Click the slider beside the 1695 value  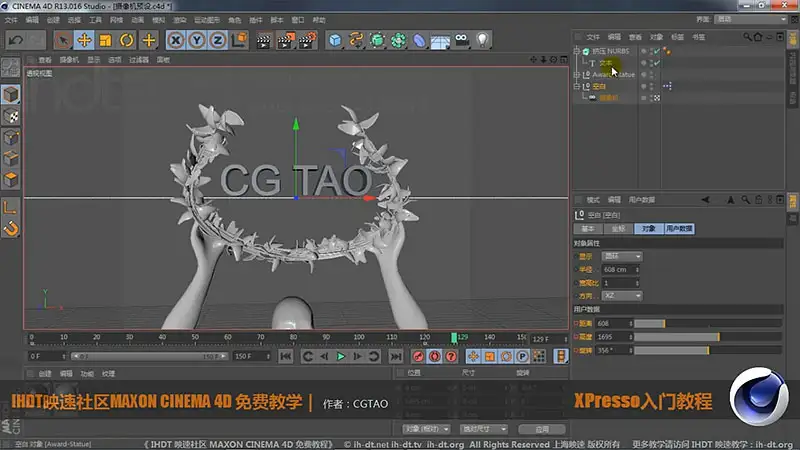point(708,337)
